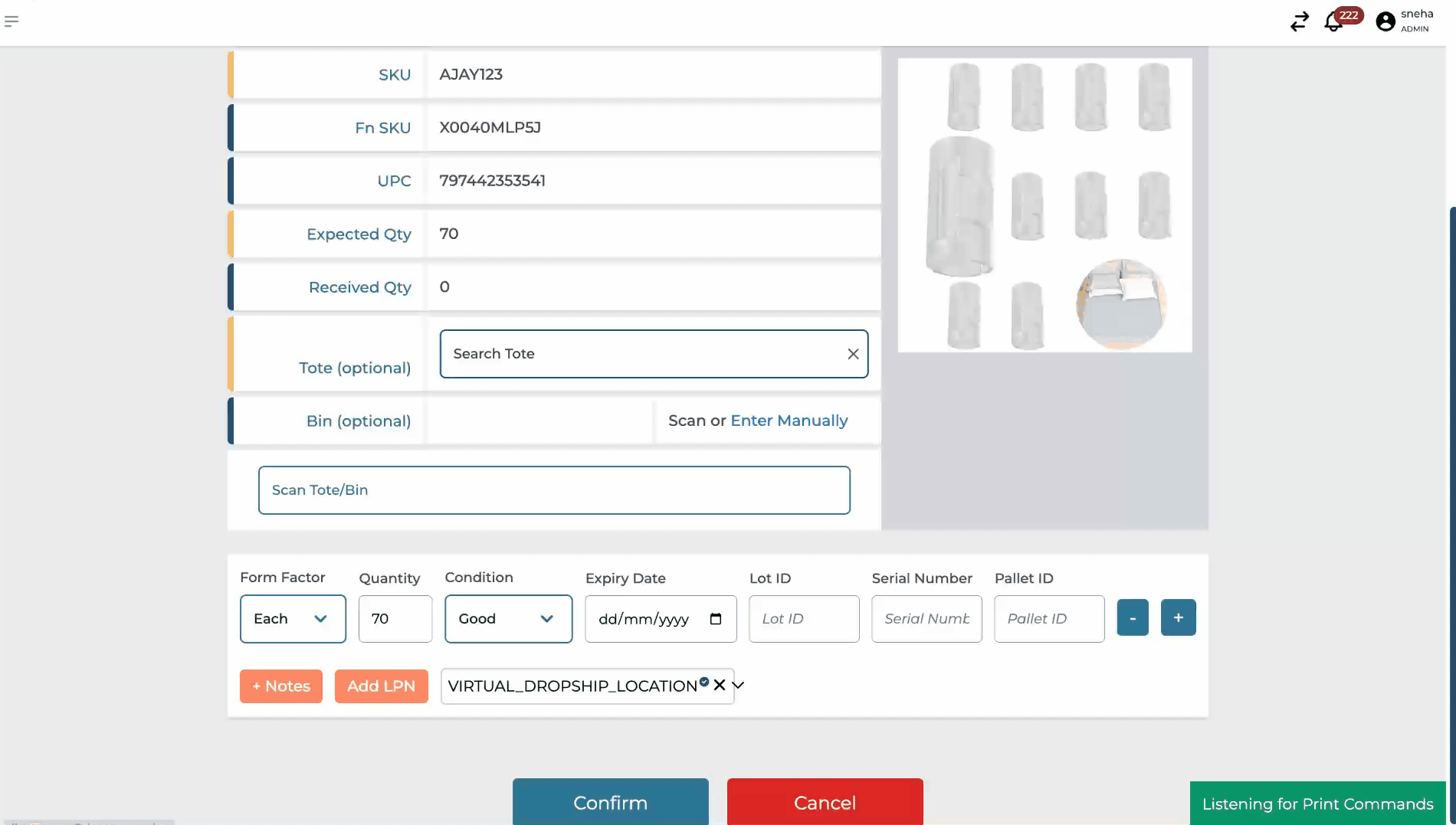The height and width of the screenshot is (825, 1456).
Task: Open the hamburger menu icon
Action: (x=11, y=21)
